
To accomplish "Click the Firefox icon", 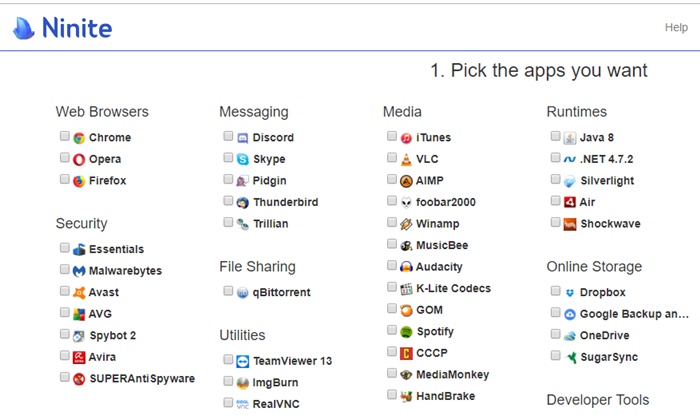I will coord(79,181).
